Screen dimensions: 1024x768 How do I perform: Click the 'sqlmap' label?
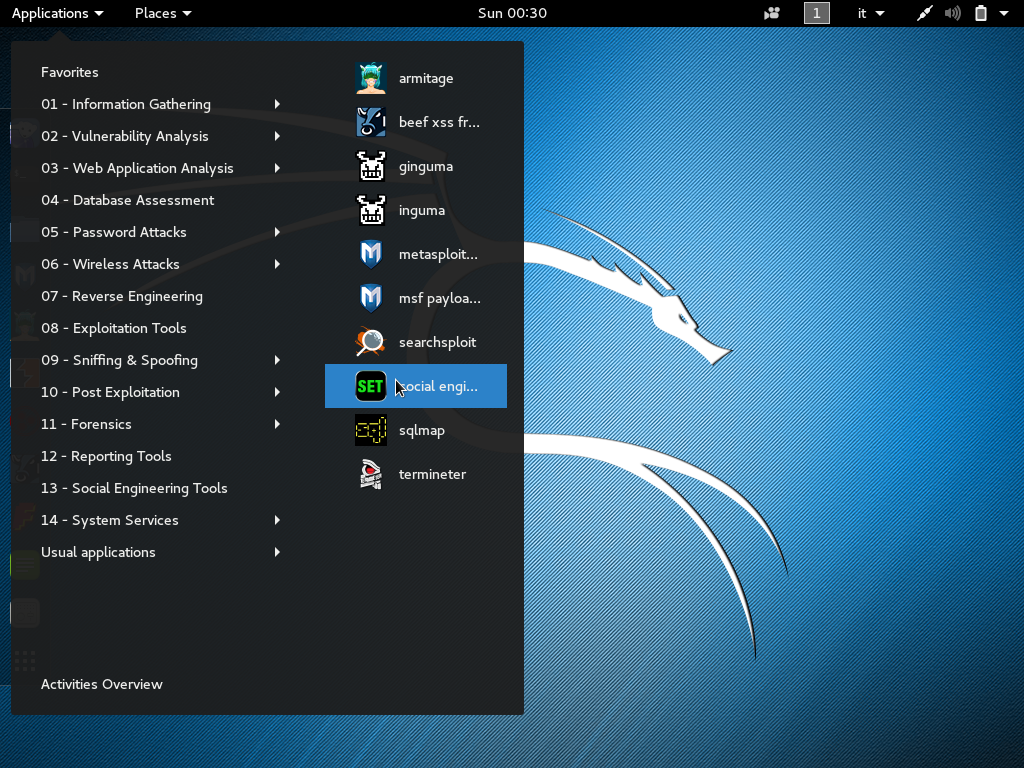tap(422, 430)
